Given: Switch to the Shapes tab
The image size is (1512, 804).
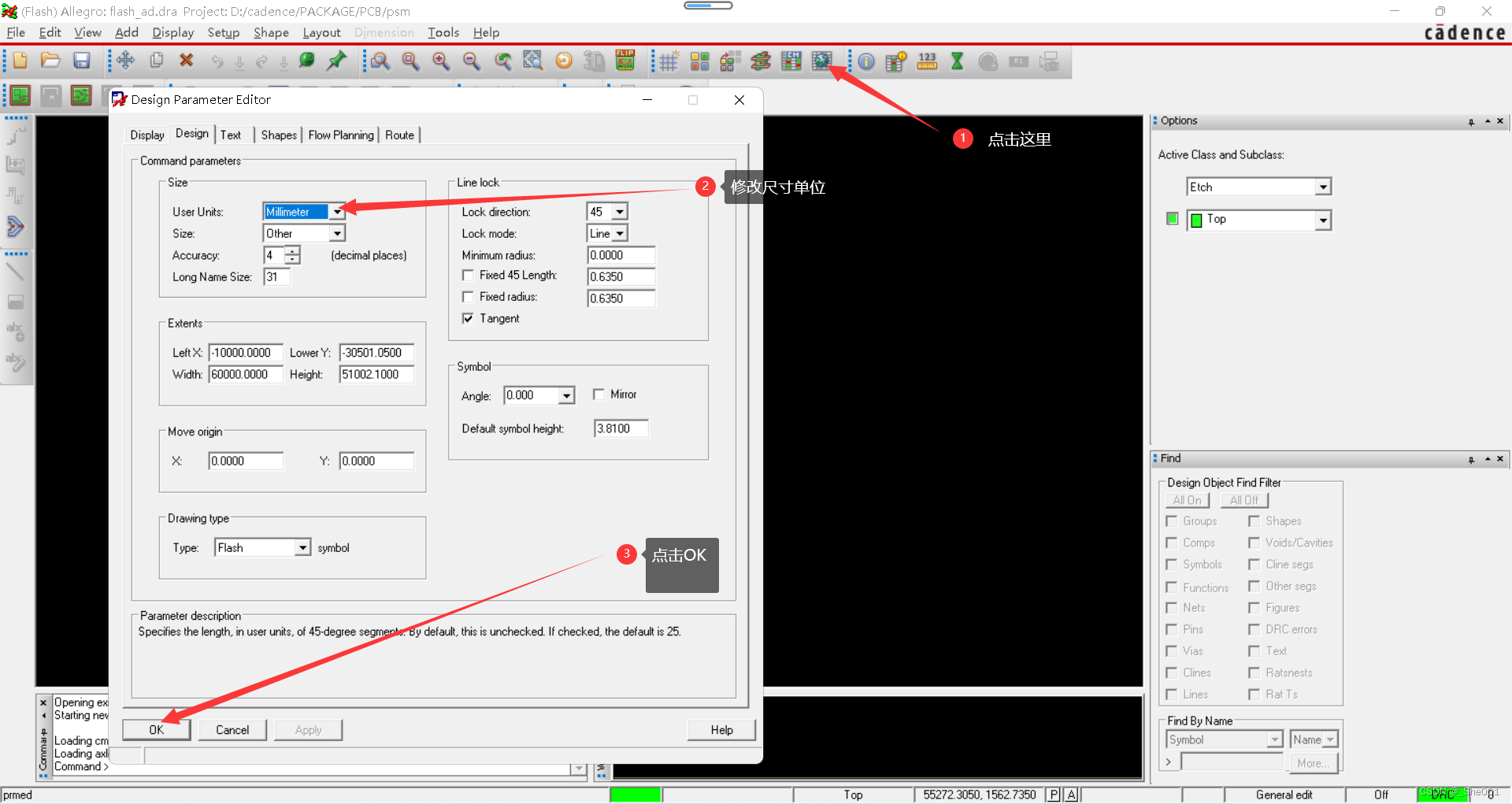Looking at the screenshot, I should coord(279,135).
